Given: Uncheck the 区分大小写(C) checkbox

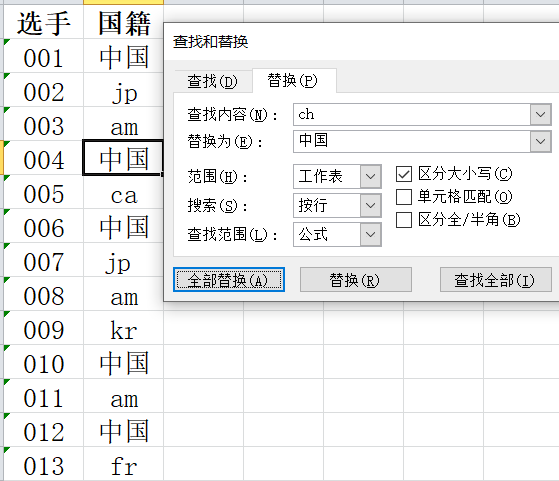Looking at the screenshot, I should click(x=404, y=174).
